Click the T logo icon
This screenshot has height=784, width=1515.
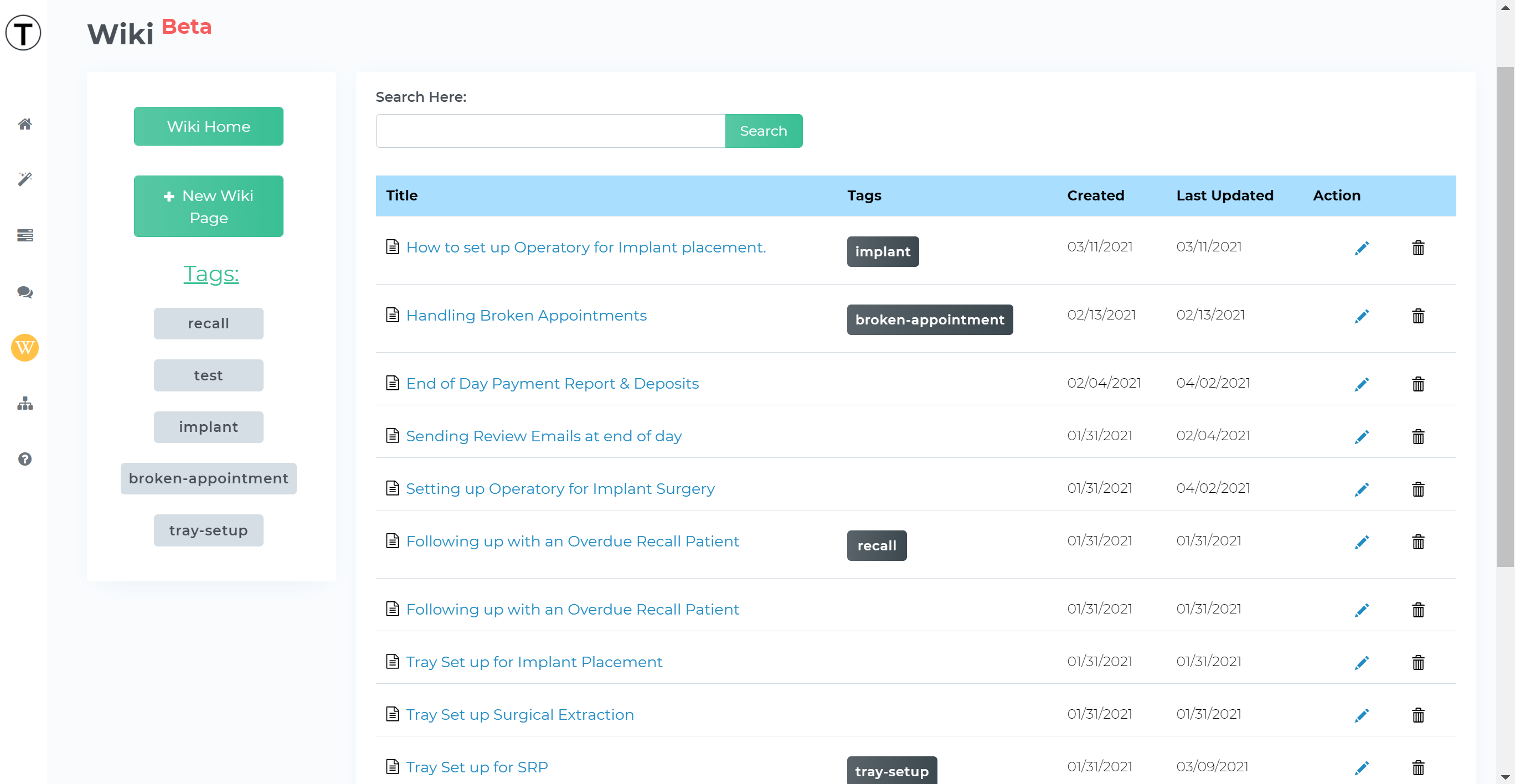[x=23, y=32]
